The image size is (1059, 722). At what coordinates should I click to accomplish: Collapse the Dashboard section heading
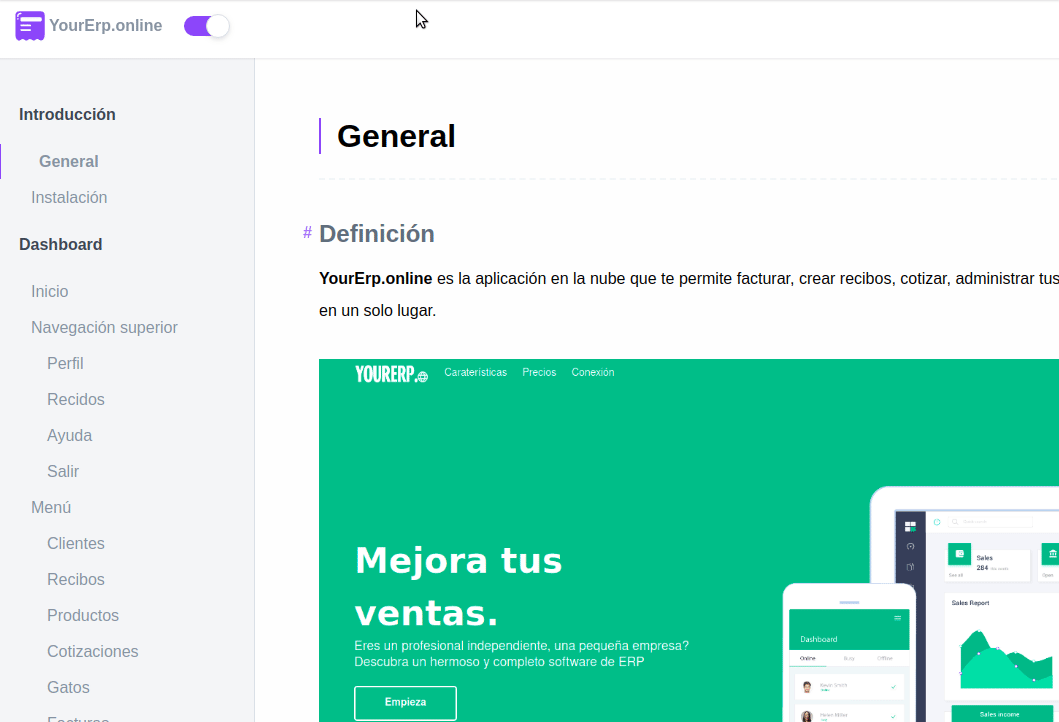point(60,244)
